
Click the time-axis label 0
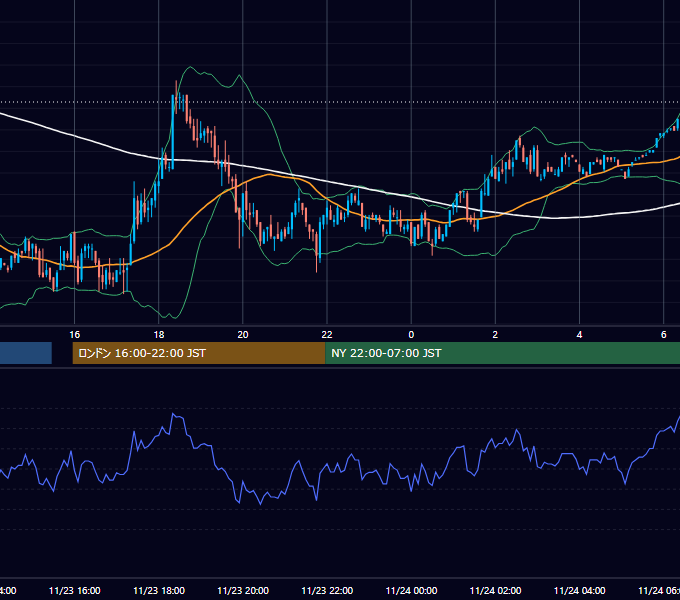coord(411,334)
